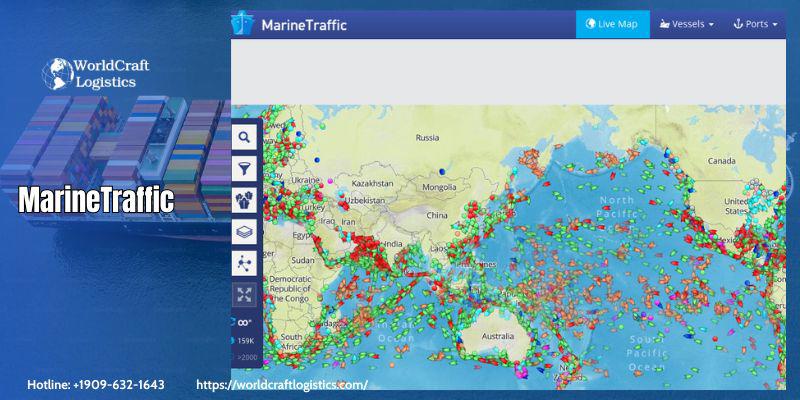The height and width of the screenshot is (400, 800).
Task: Click the globe icon on Live Map
Action: [x=590, y=24]
